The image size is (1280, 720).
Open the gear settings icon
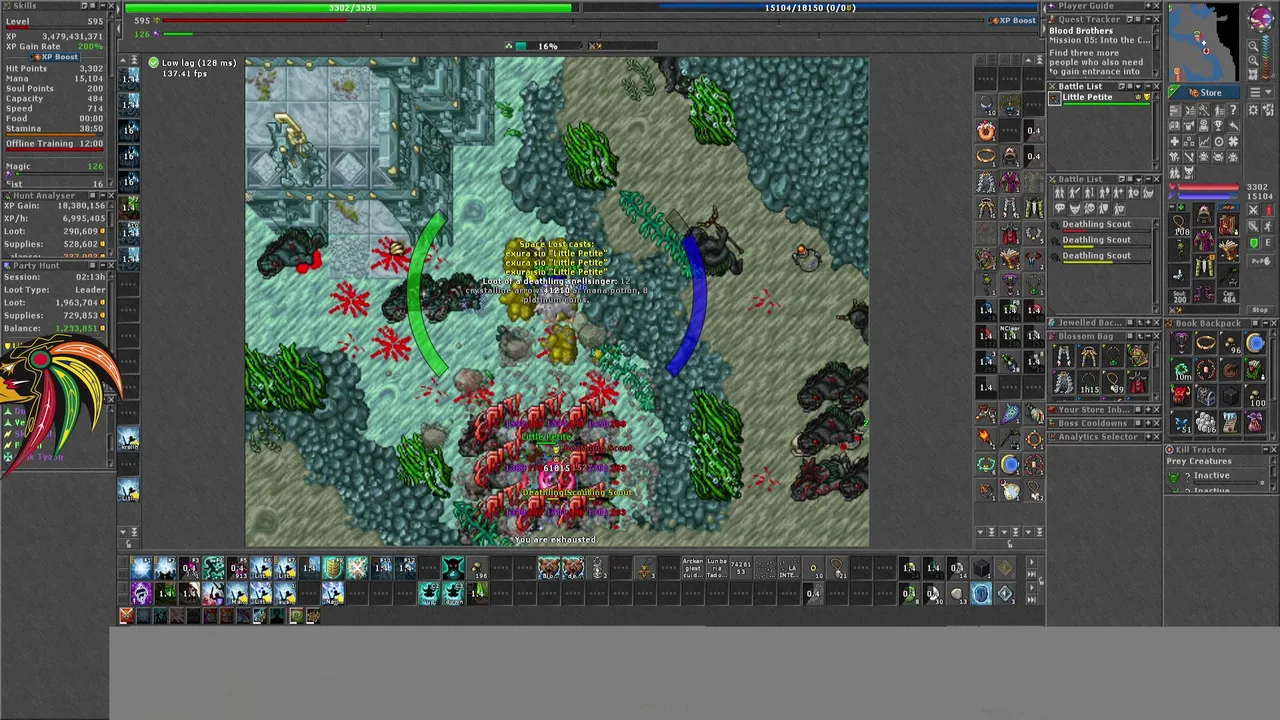pos(1253,110)
